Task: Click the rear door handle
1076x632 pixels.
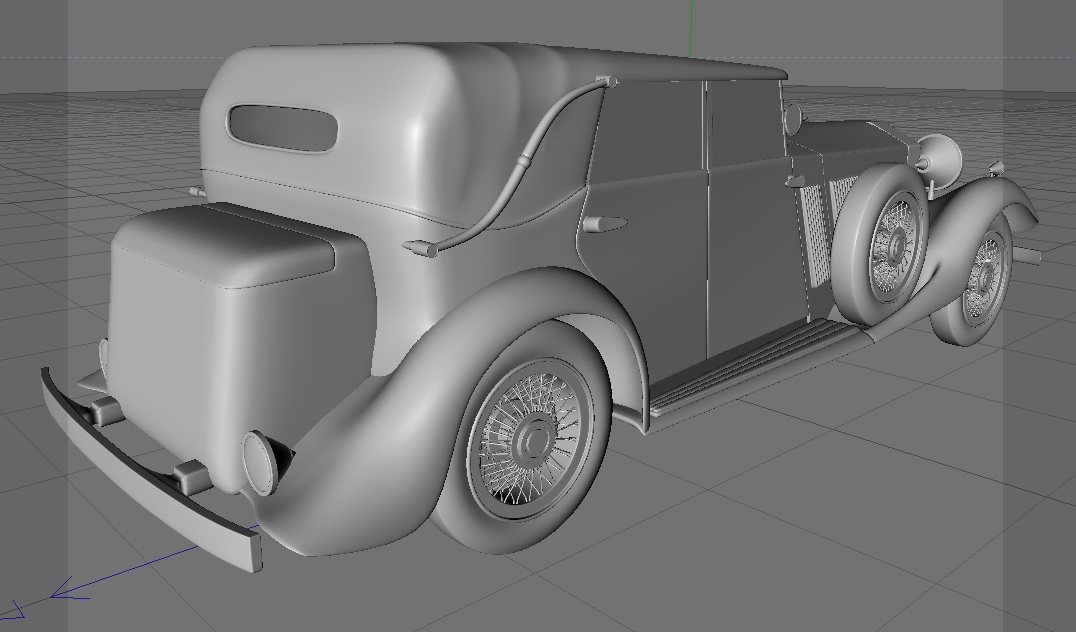Action: 603,224
